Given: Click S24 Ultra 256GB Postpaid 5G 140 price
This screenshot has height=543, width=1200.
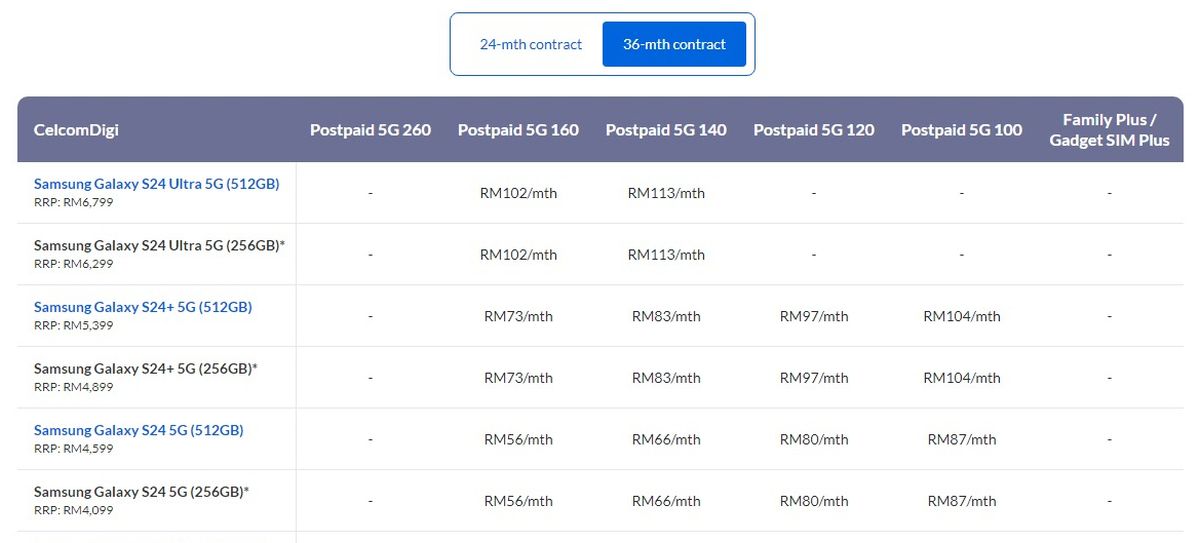Looking at the screenshot, I should [666, 255].
